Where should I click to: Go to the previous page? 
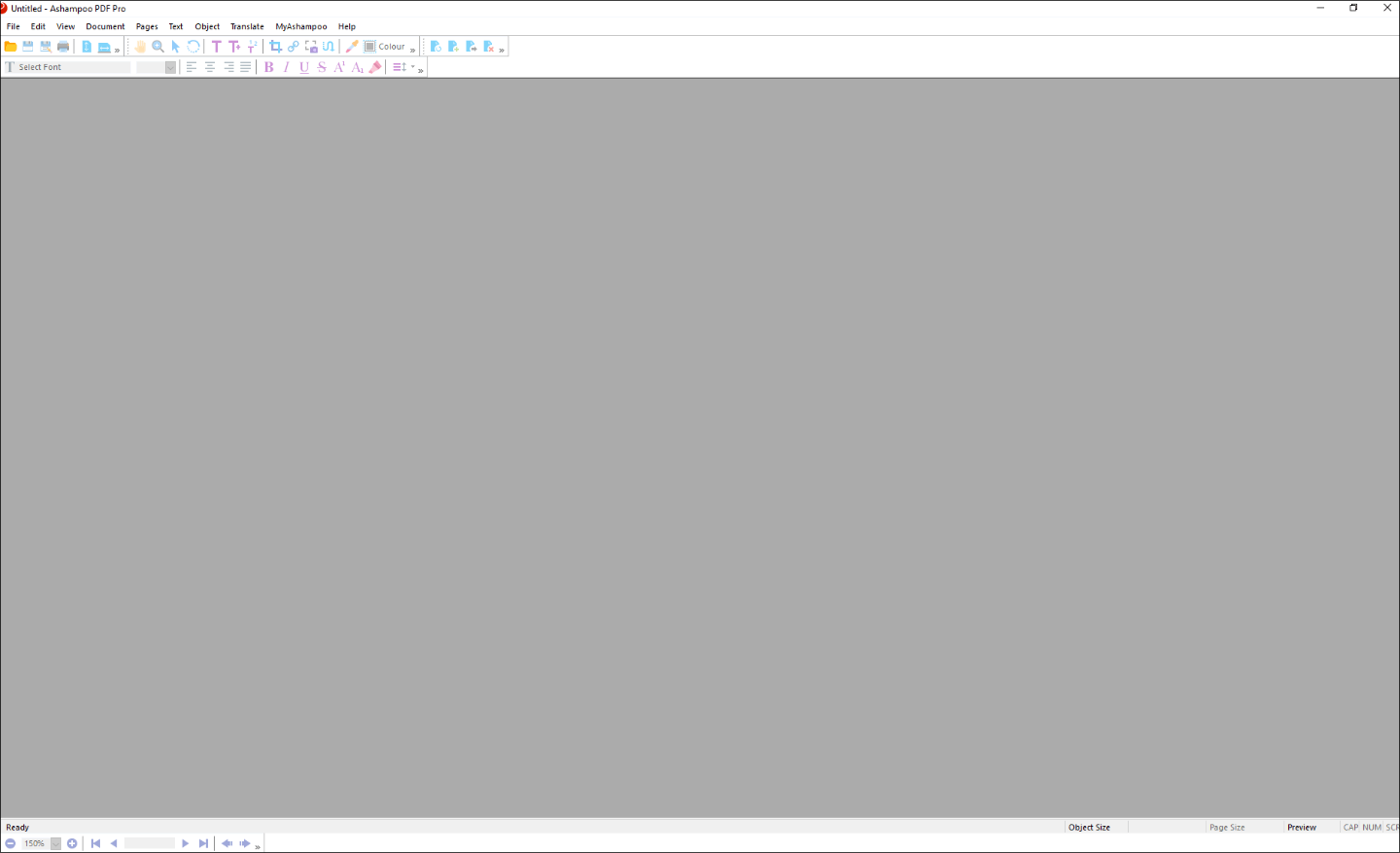(114, 843)
